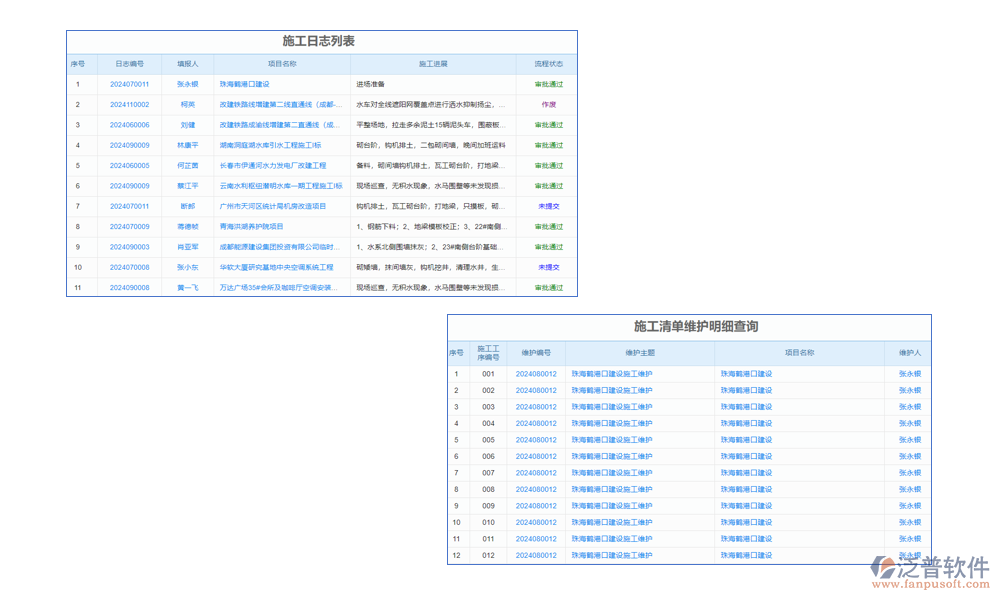Click the 施工进展 column header
The width and height of the screenshot is (1000, 600).
[x=433, y=63]
